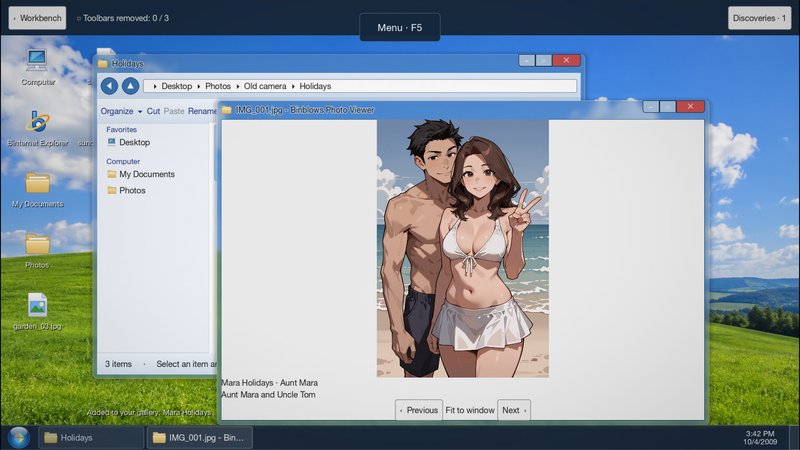This screenshot has width=800, height=450.
Task: Click the Workbench button
Action: (x=37, y=18)
